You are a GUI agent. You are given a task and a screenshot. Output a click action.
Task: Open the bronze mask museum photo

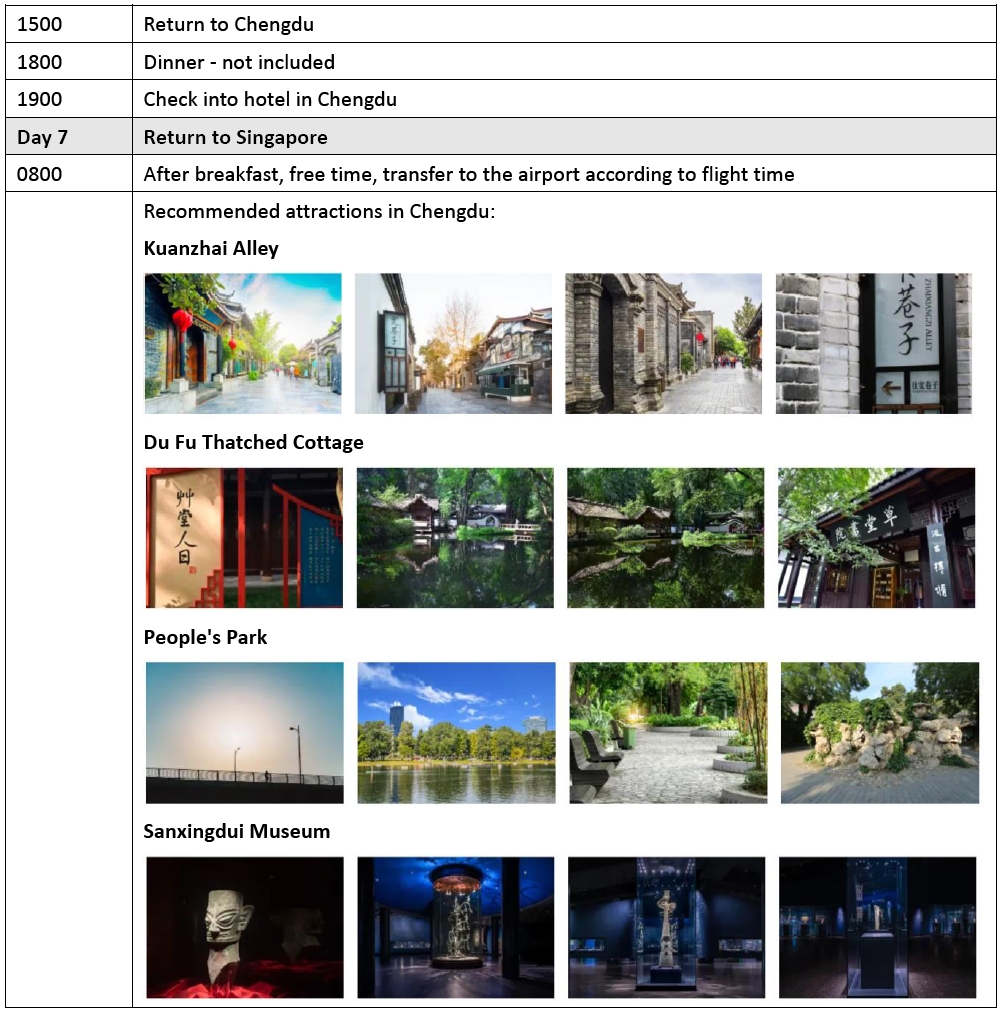(x=244, y=926)
